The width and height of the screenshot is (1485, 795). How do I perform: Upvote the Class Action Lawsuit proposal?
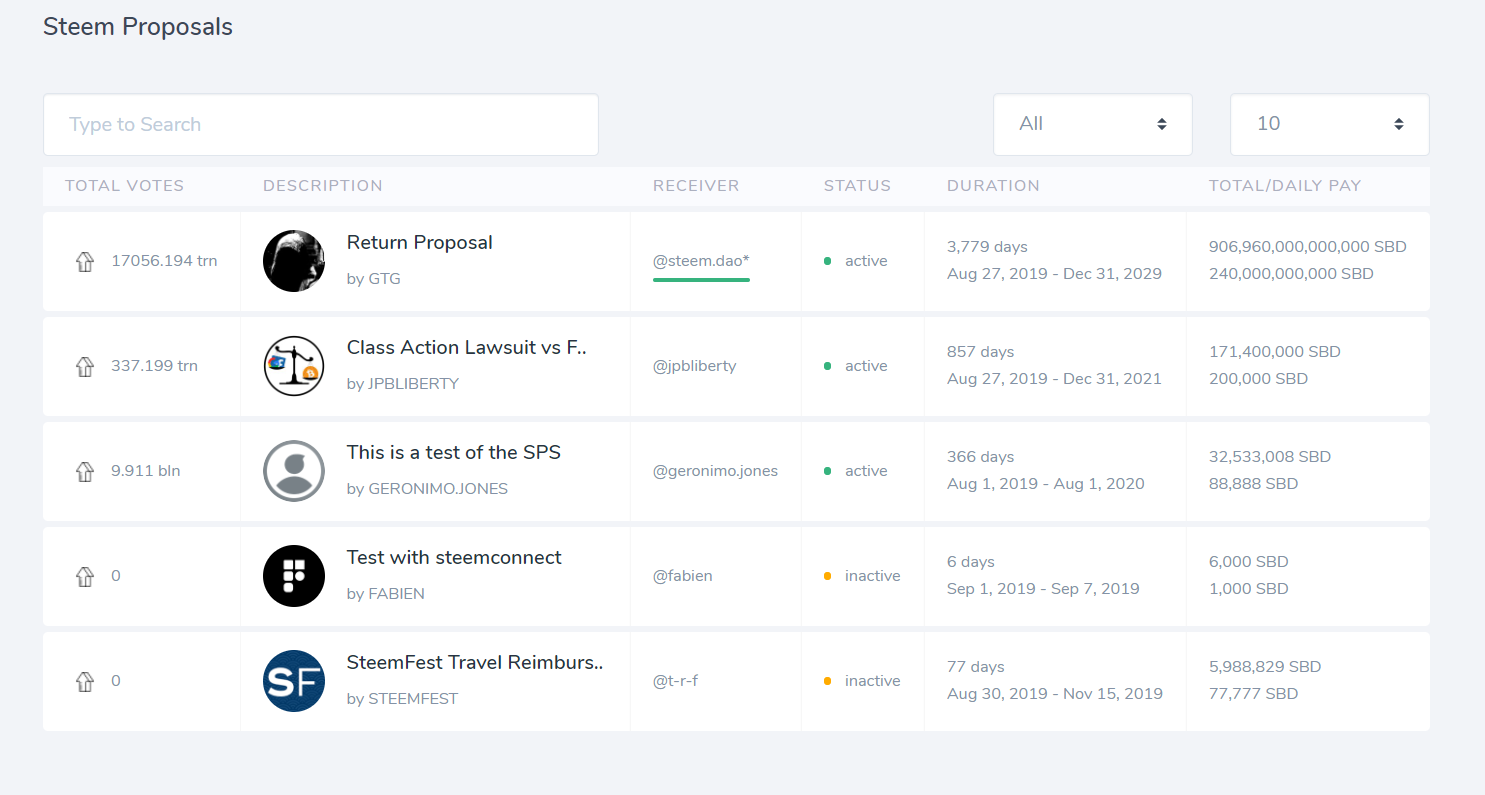point(85,366)
